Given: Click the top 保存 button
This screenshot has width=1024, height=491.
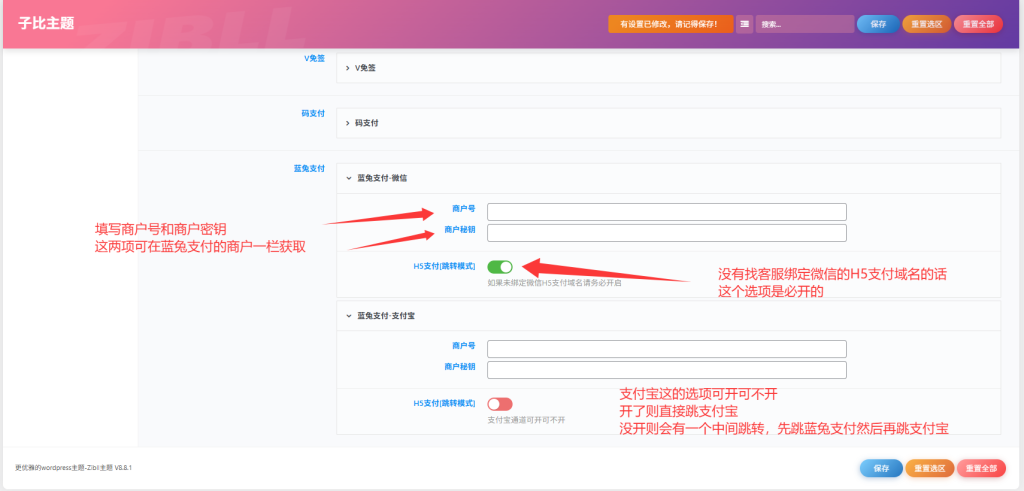Looking at the screenshot, I should (x=878, y=24).
